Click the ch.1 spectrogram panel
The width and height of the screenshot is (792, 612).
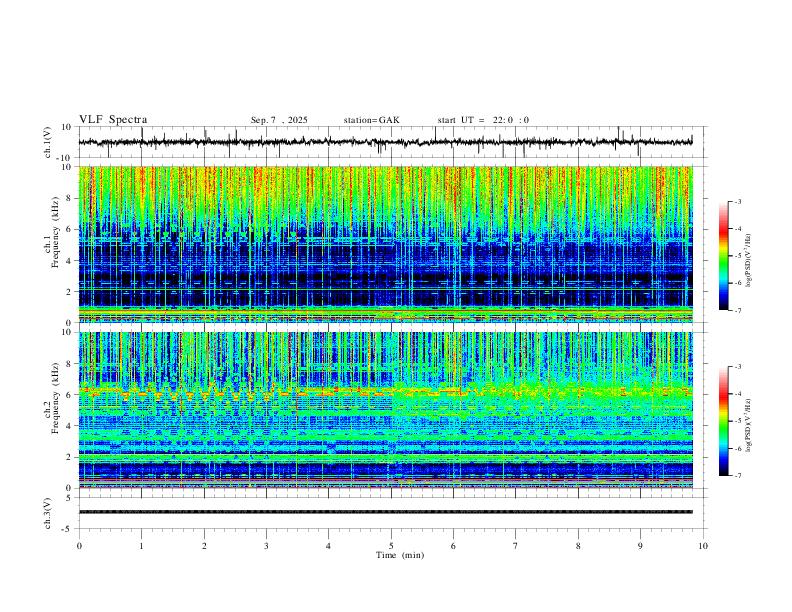(386, 244)
